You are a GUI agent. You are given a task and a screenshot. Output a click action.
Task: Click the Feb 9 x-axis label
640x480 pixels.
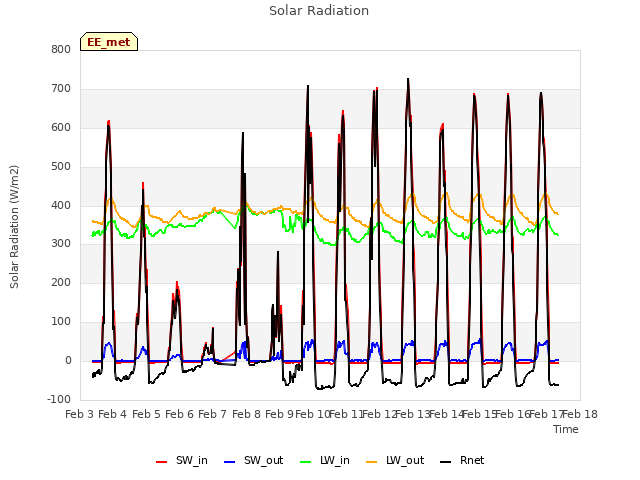[279, 414]
